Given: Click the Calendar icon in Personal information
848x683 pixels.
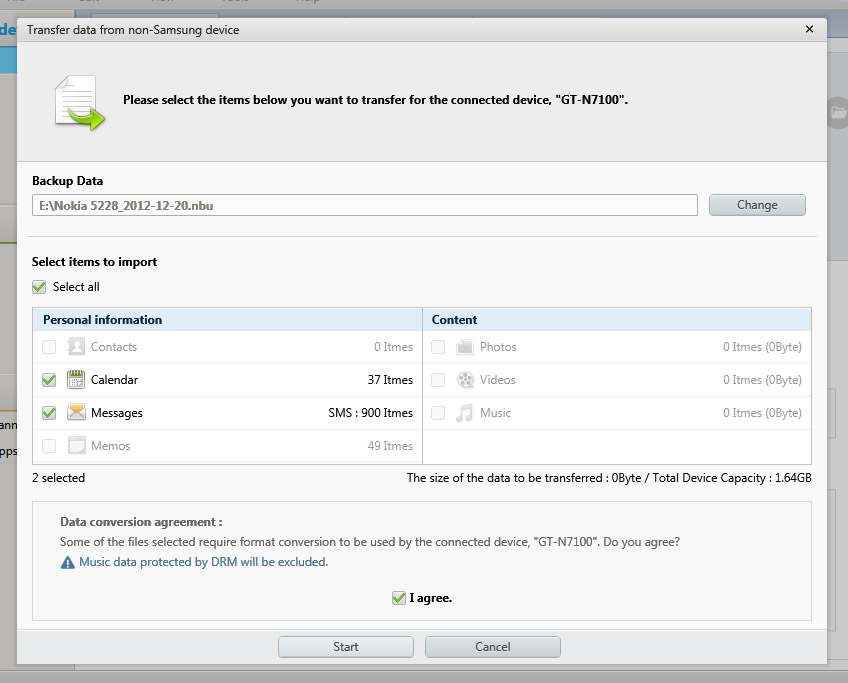Looking at the screenshot, I should (x=76, y=380).
